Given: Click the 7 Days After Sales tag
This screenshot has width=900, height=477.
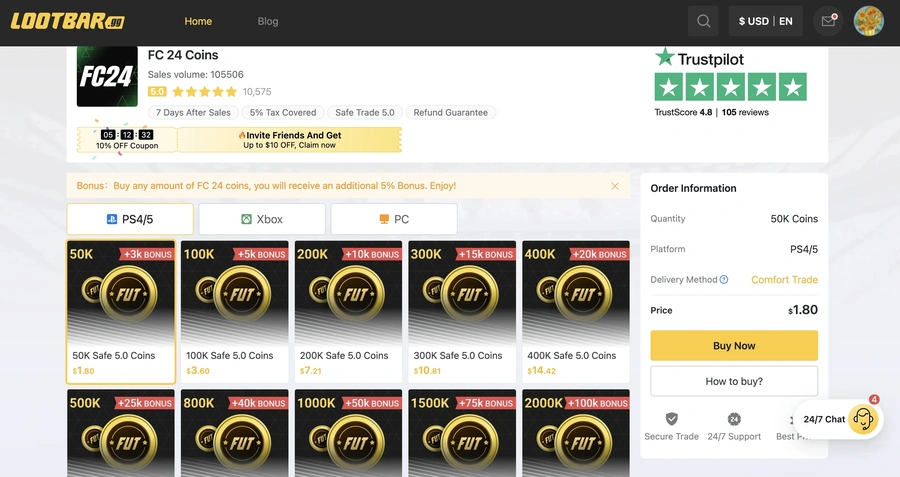Looking at the screenshot, I should pos(193,113).
